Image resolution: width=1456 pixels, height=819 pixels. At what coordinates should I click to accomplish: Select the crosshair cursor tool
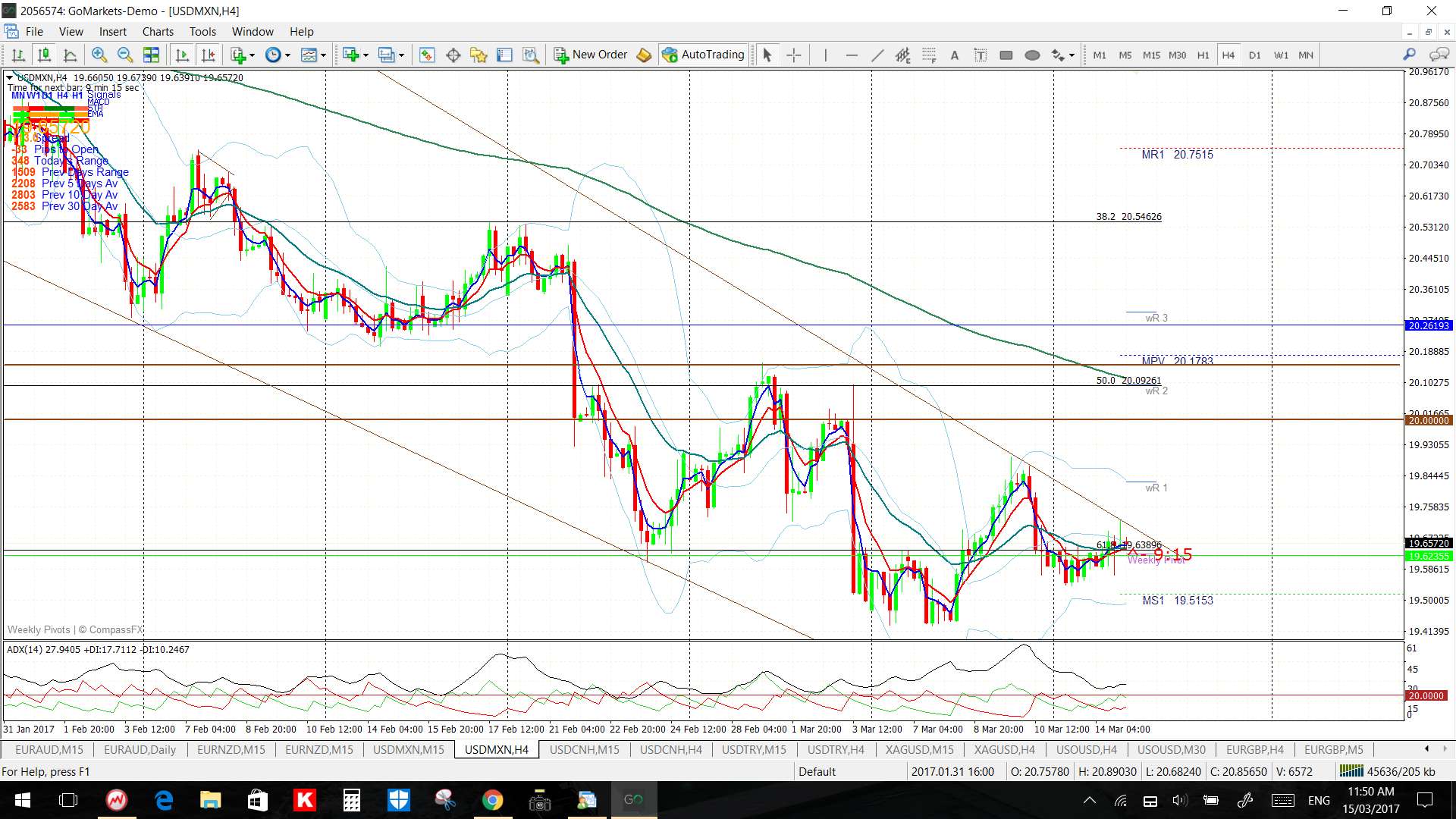(793, 55)
